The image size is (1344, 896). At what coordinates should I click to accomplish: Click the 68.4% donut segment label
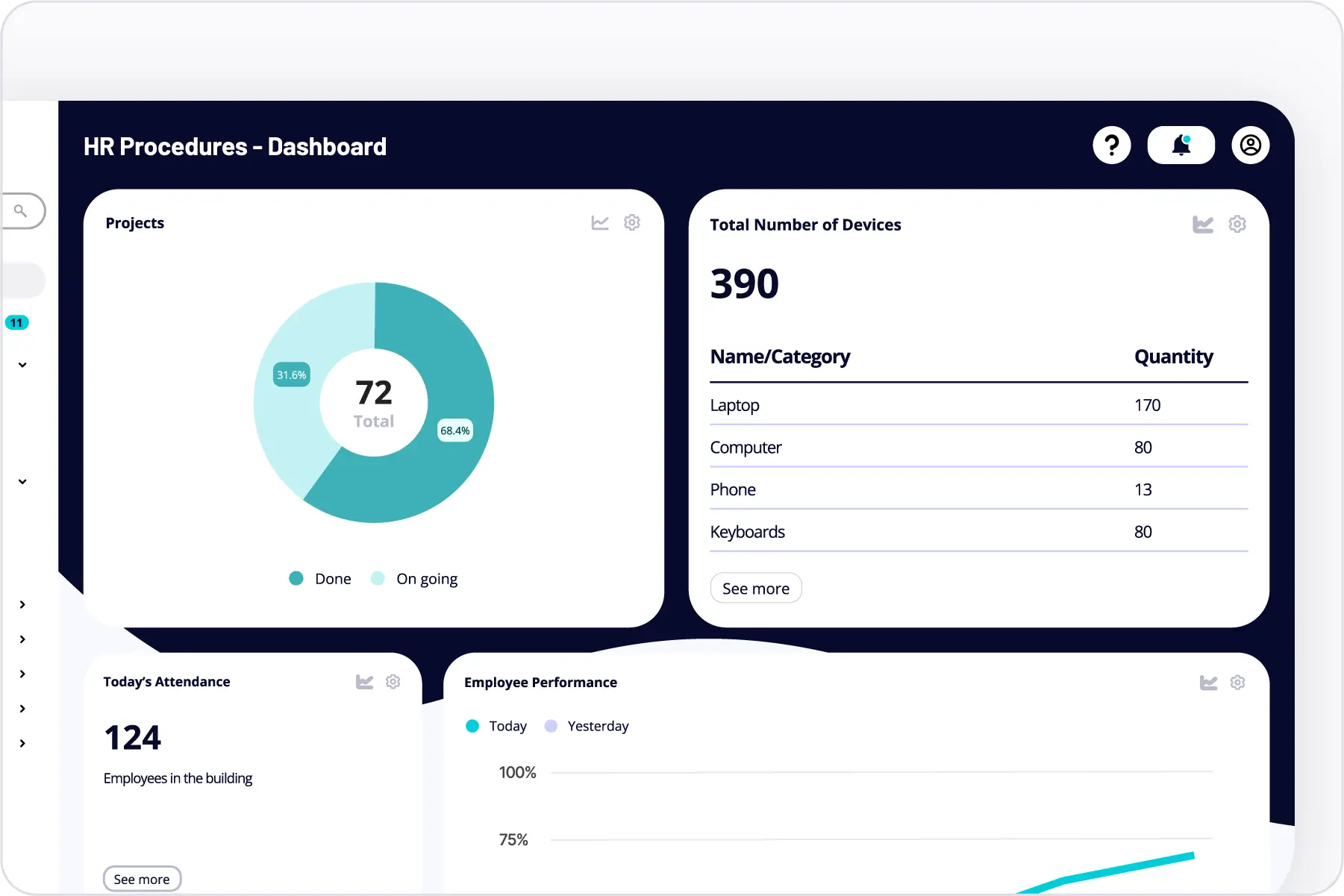click(x=454, y=430)
